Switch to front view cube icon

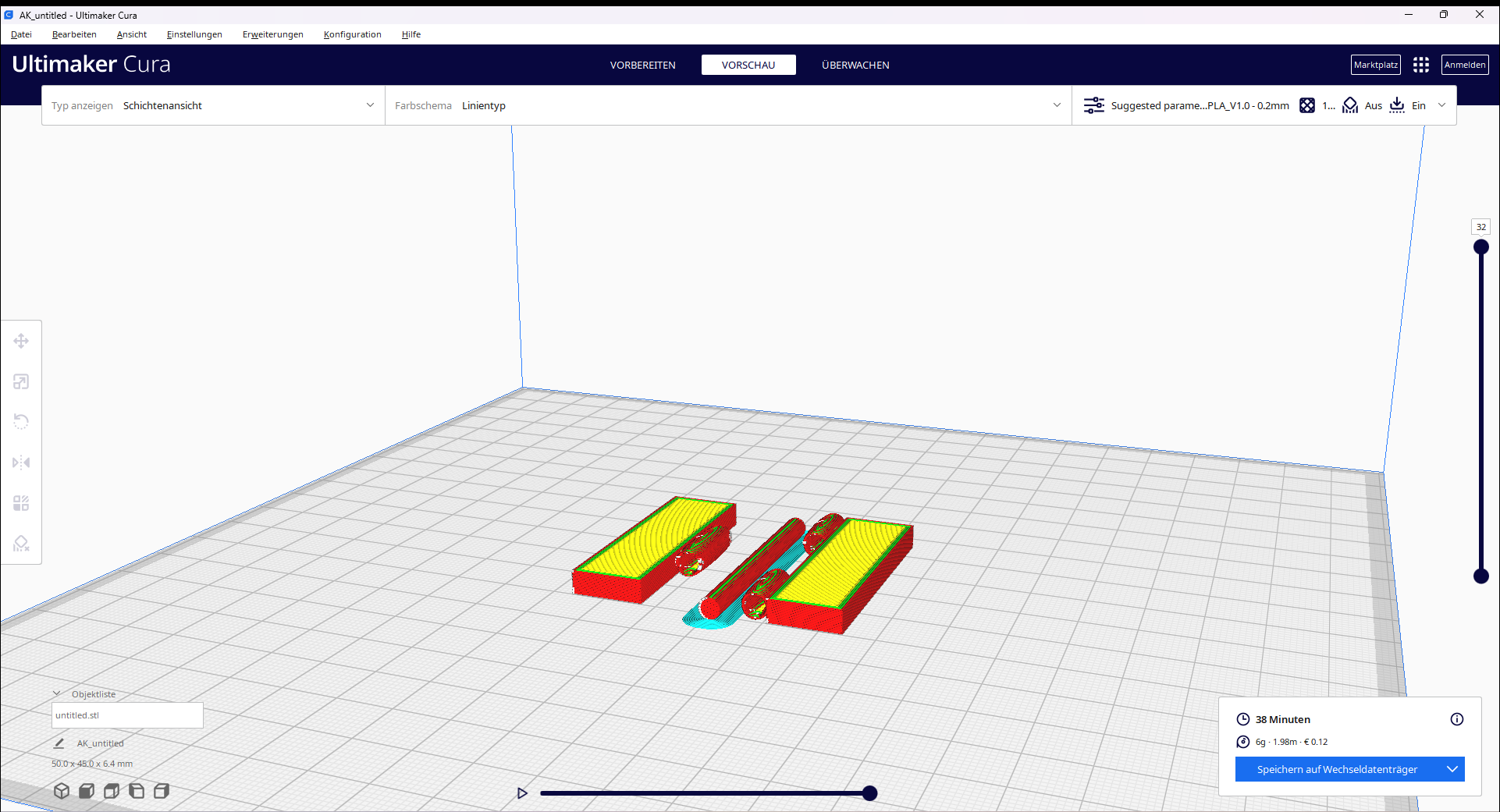click(87, 791)
